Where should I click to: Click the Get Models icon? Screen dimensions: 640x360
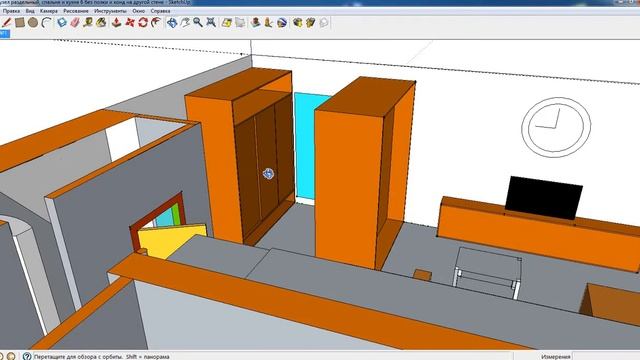298,22
